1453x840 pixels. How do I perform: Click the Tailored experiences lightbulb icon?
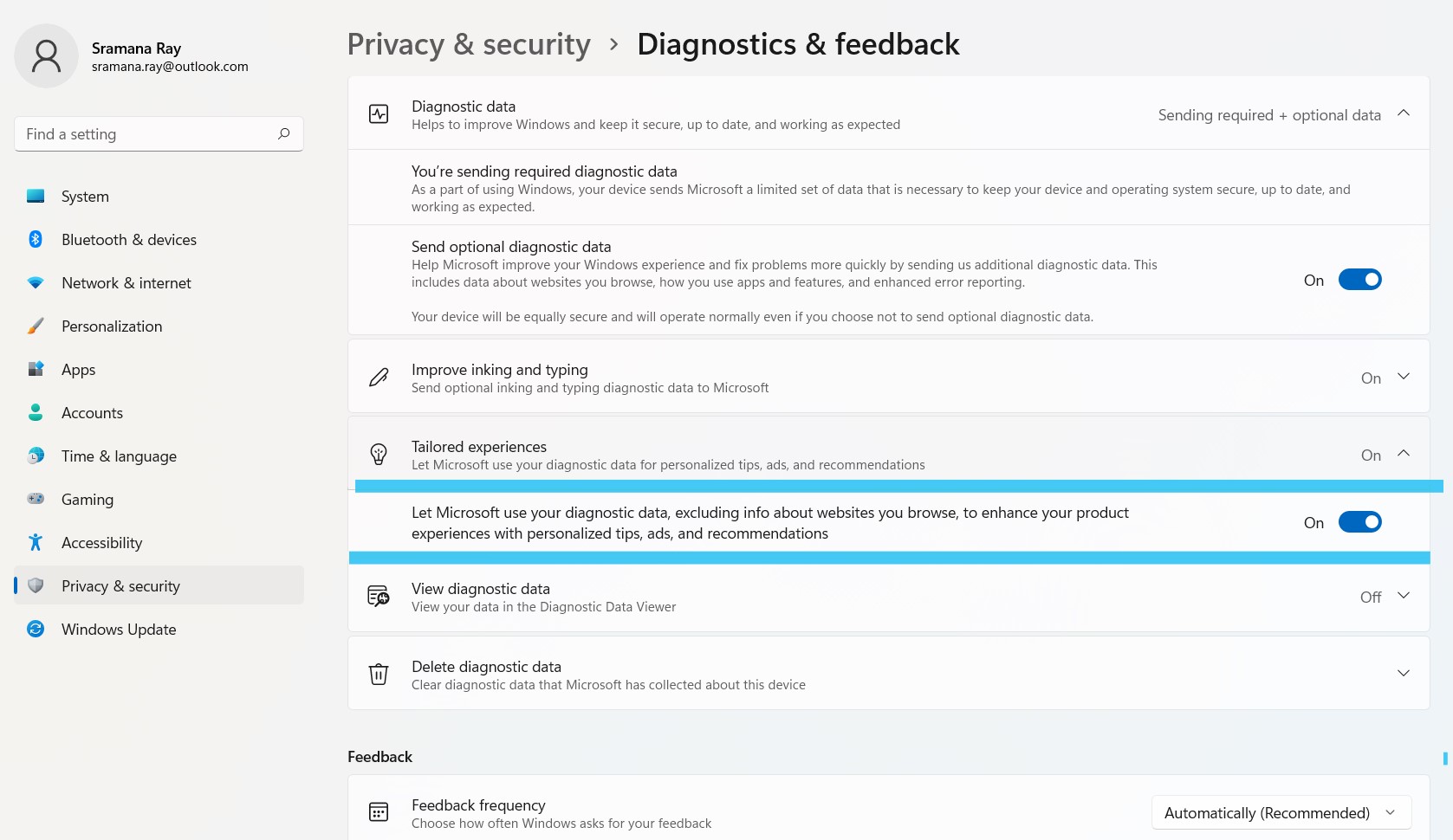tap(379, 454)
